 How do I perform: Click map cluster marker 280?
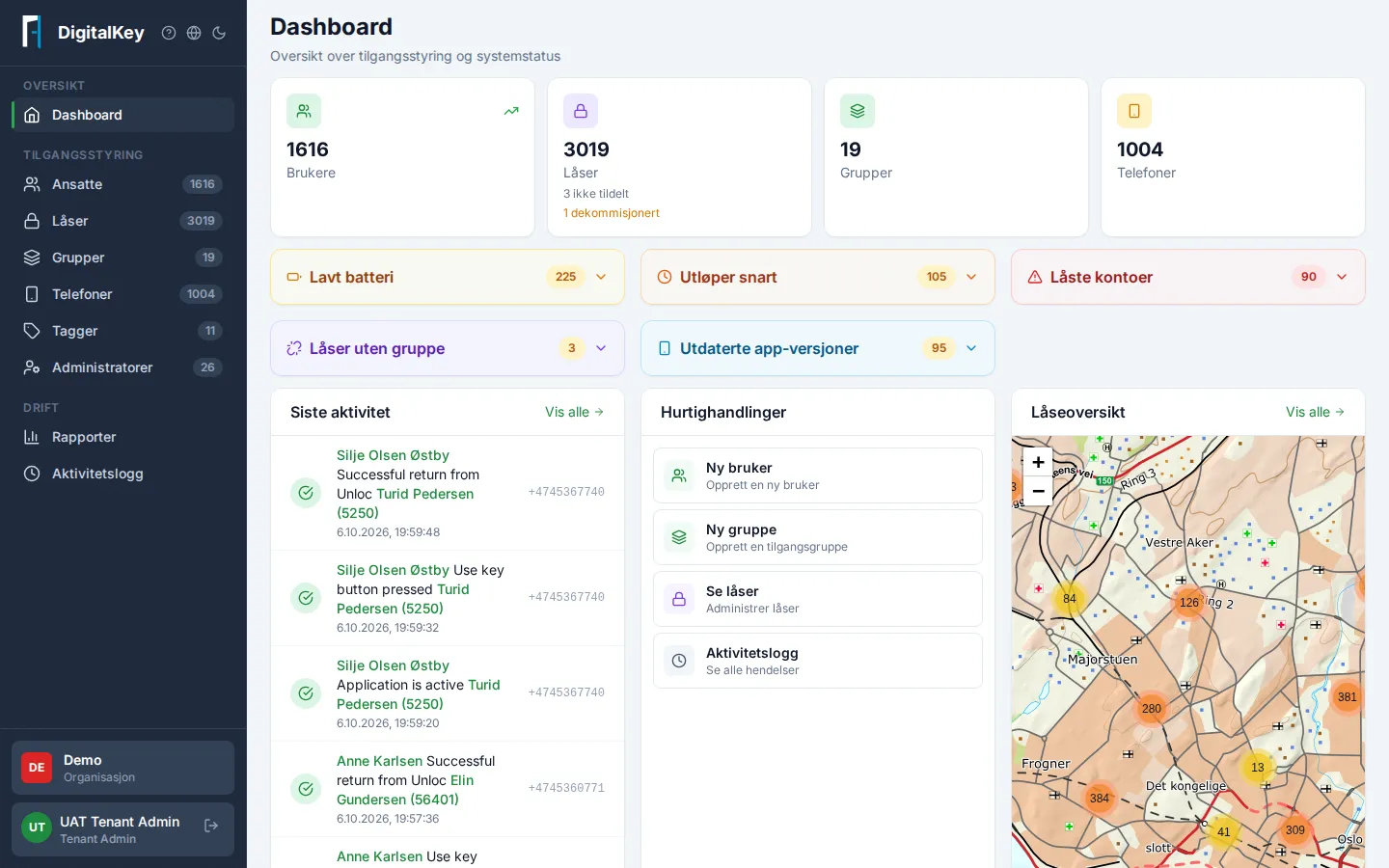click(1152, 709)
